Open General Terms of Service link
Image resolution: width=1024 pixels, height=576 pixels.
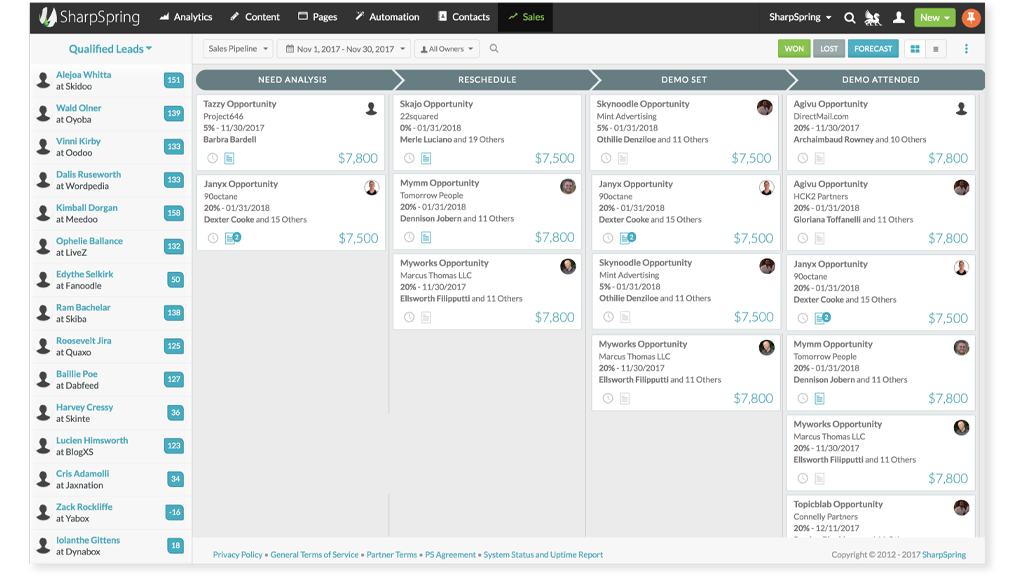(314, 554)
